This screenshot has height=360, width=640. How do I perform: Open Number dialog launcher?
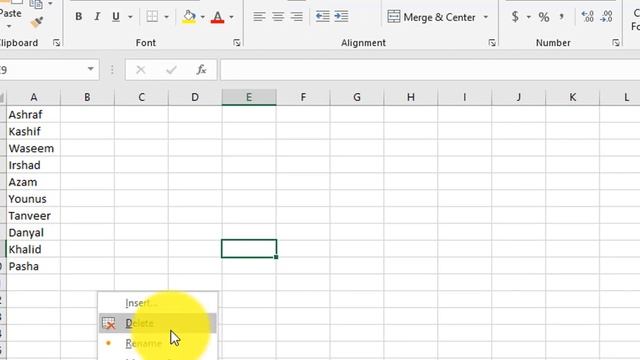coord(616,43)
